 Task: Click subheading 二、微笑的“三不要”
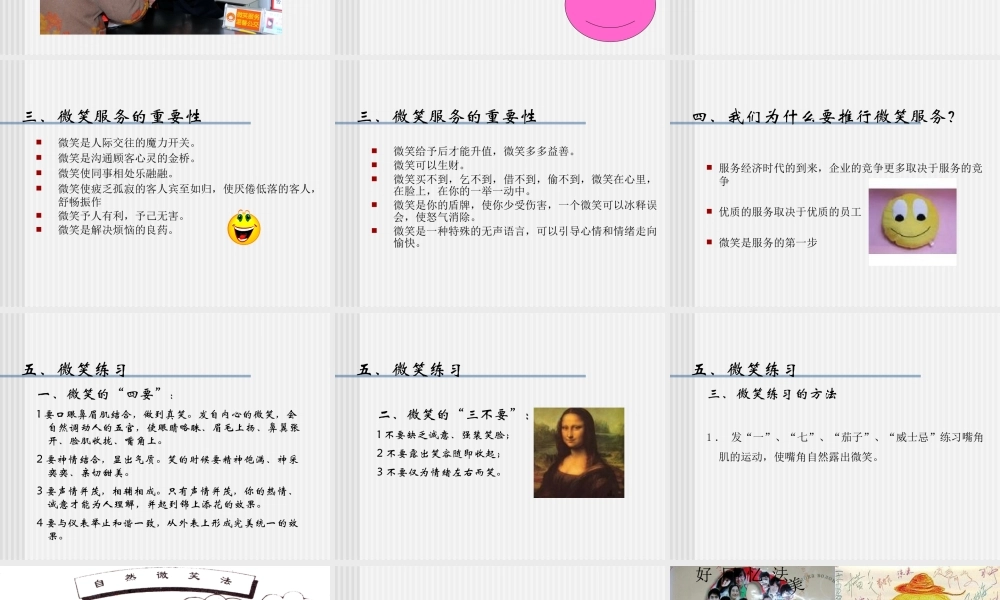click(454, 414)
